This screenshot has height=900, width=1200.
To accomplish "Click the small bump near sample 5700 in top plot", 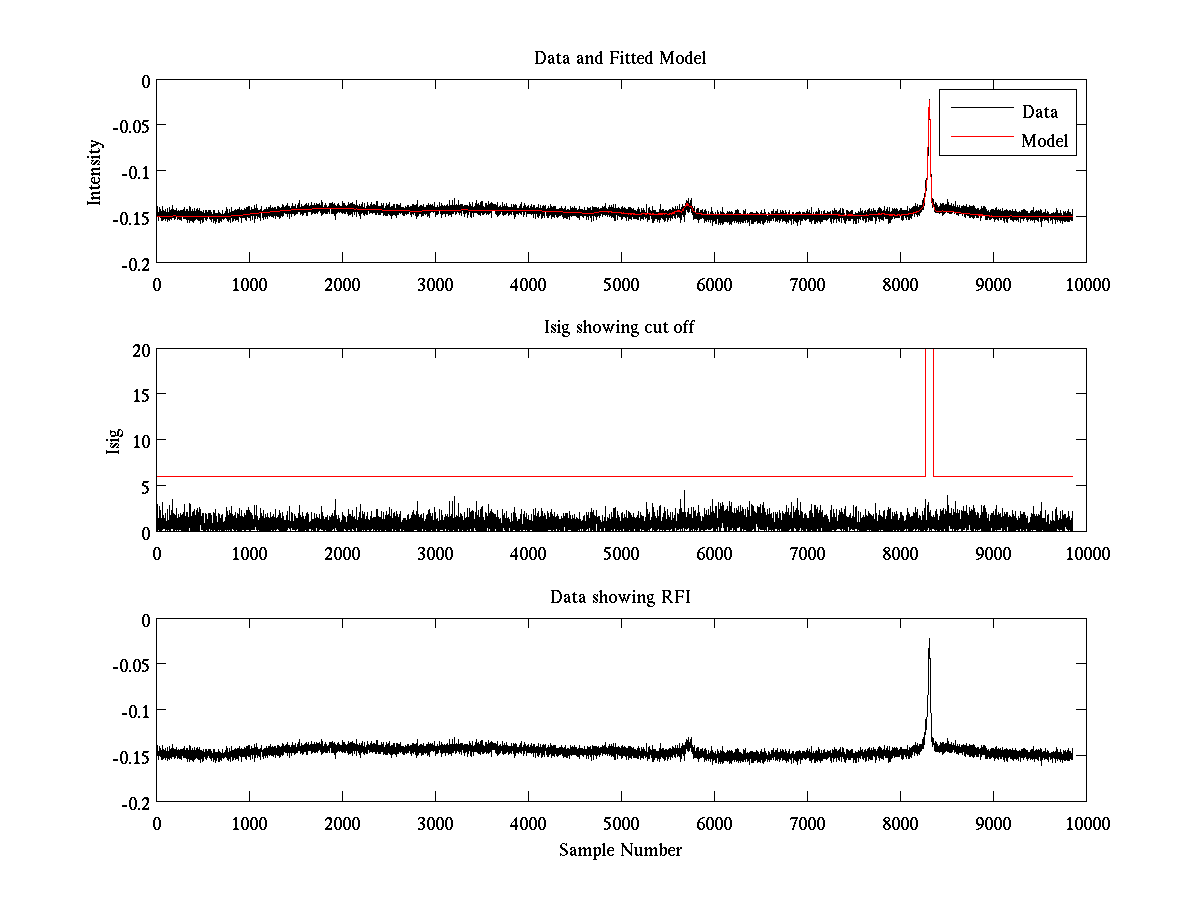I will tap(688, 205).
